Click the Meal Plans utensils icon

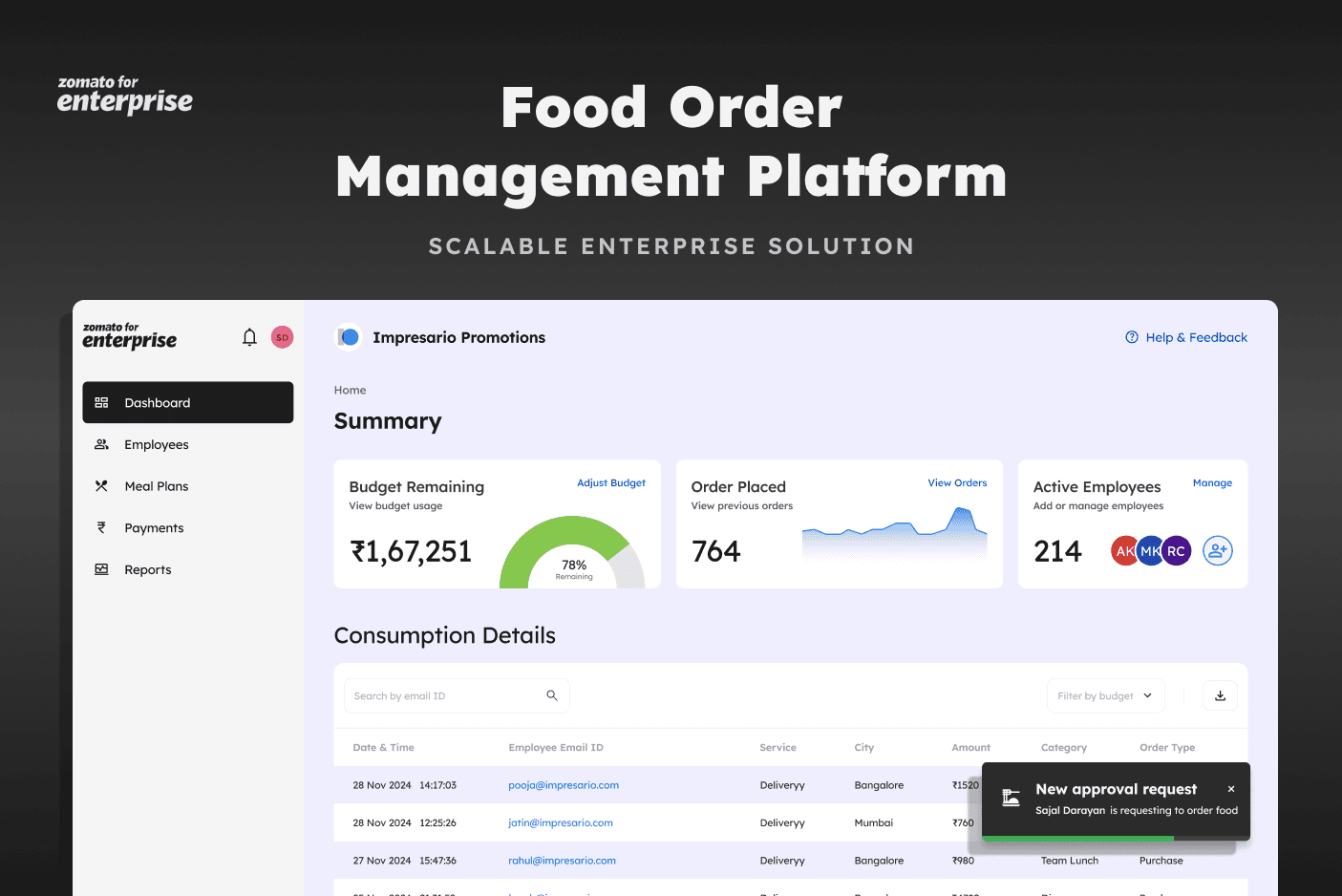(x=101, y=486)
